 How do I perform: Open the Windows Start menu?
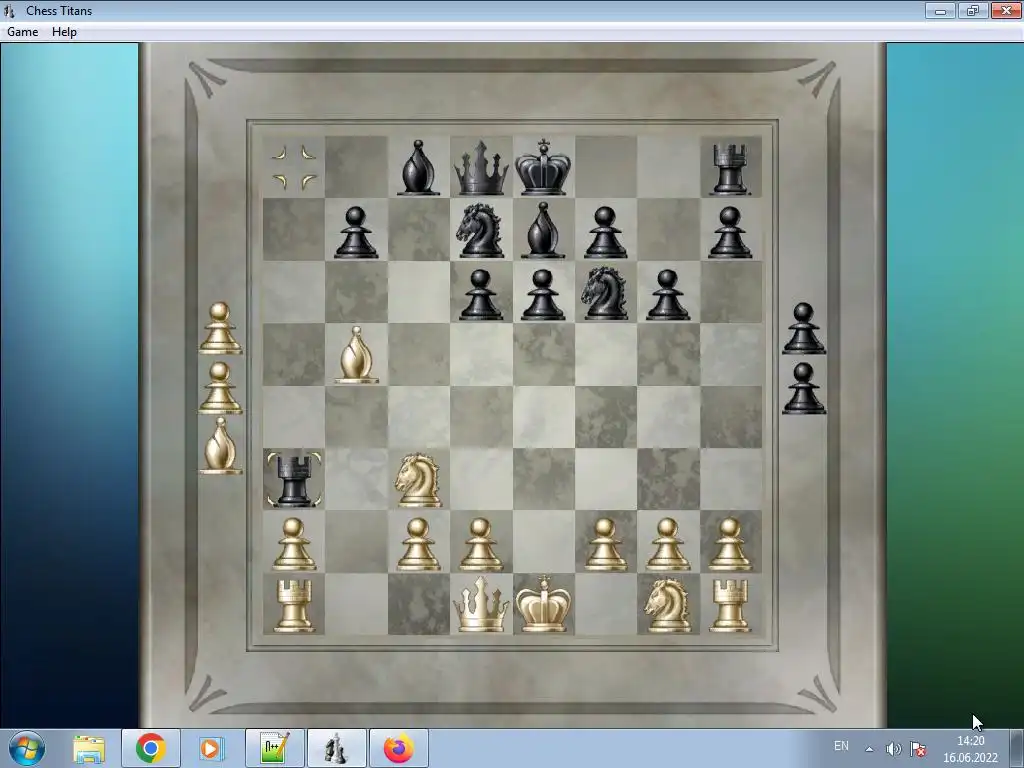click(x=27, y=749)
